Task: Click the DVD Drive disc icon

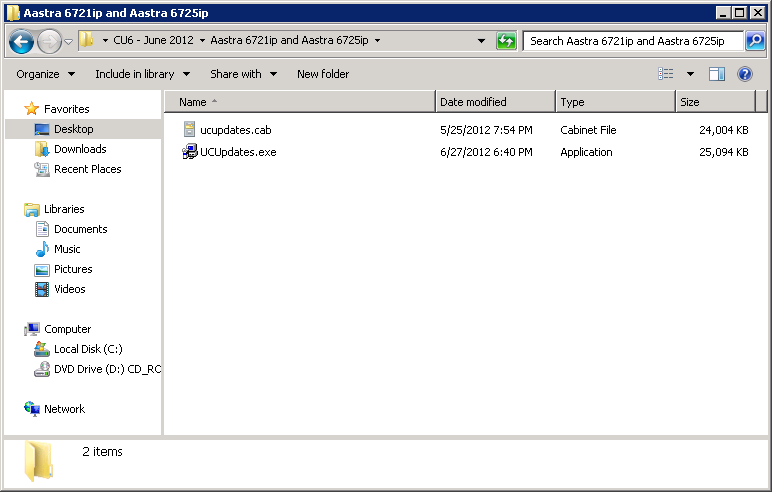Action: tap(42, 369)
